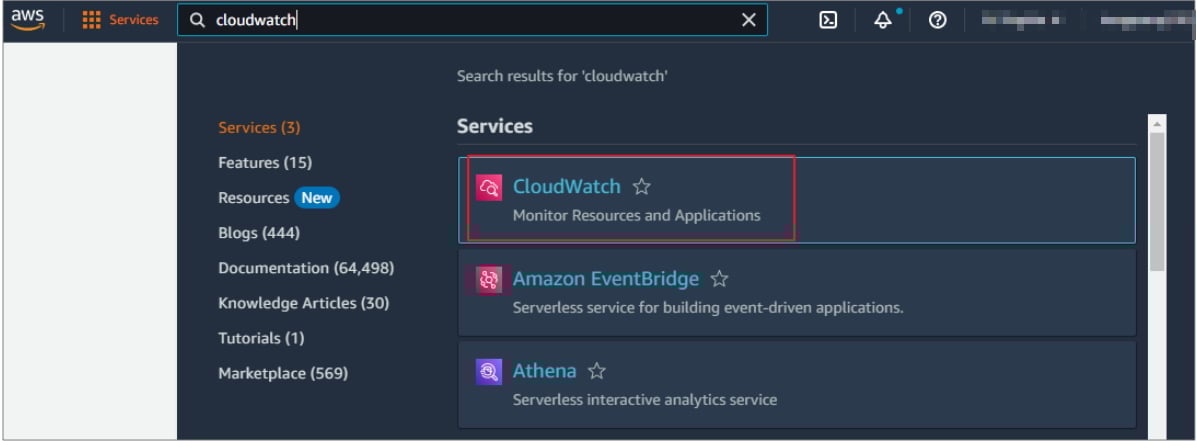Select the Resources New category
Image resolution: width=1197 pixels, height=448 pixels.
pyautogui.click(x=279, y=198)
